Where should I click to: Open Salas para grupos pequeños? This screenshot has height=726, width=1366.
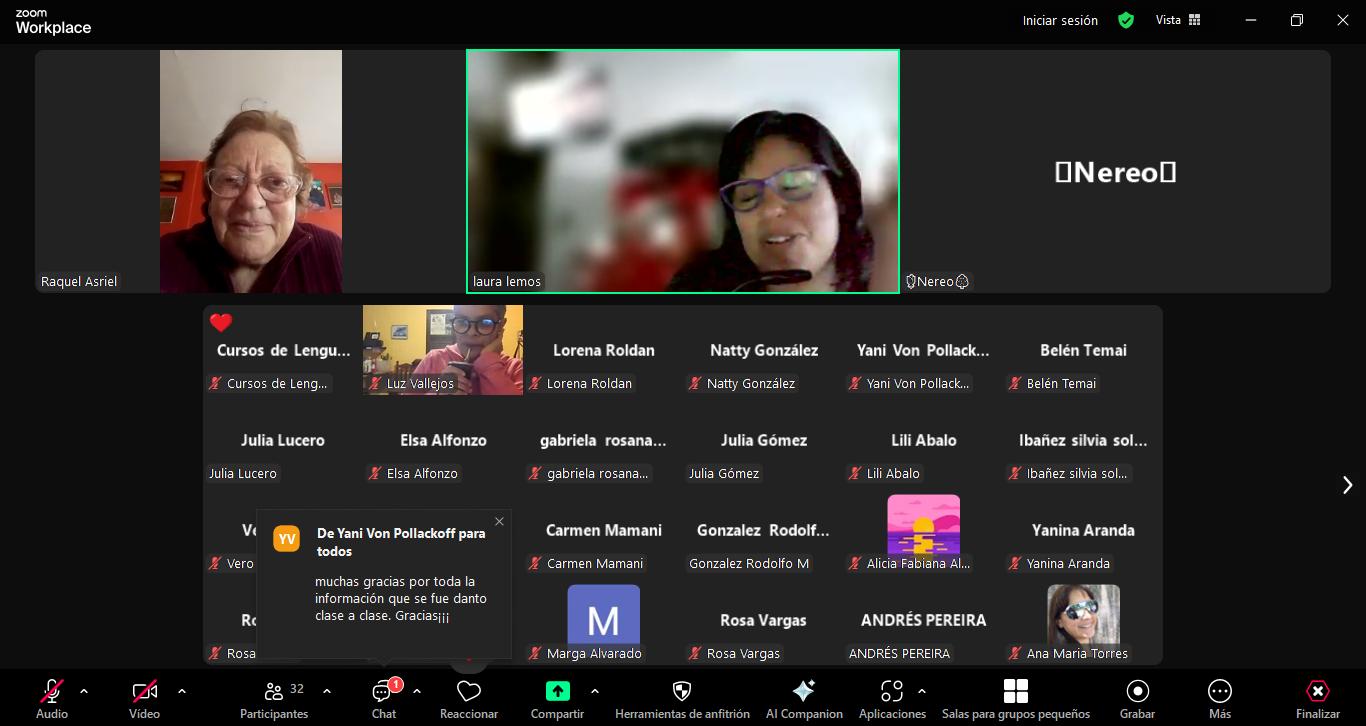pyautogui.click(x=1015, y=698)
